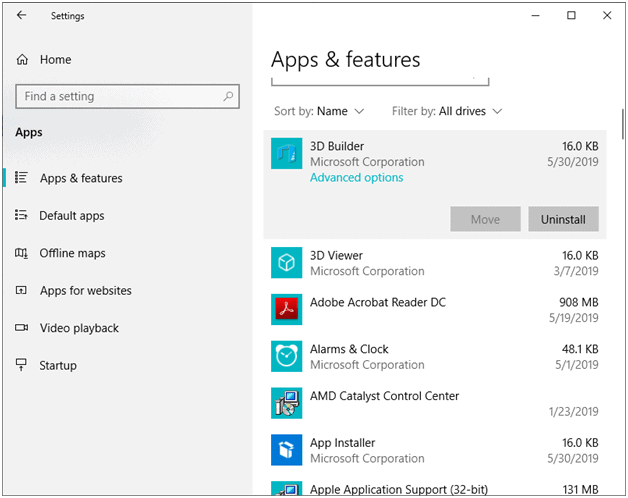Select the App Installer app name

pos(342,443)
